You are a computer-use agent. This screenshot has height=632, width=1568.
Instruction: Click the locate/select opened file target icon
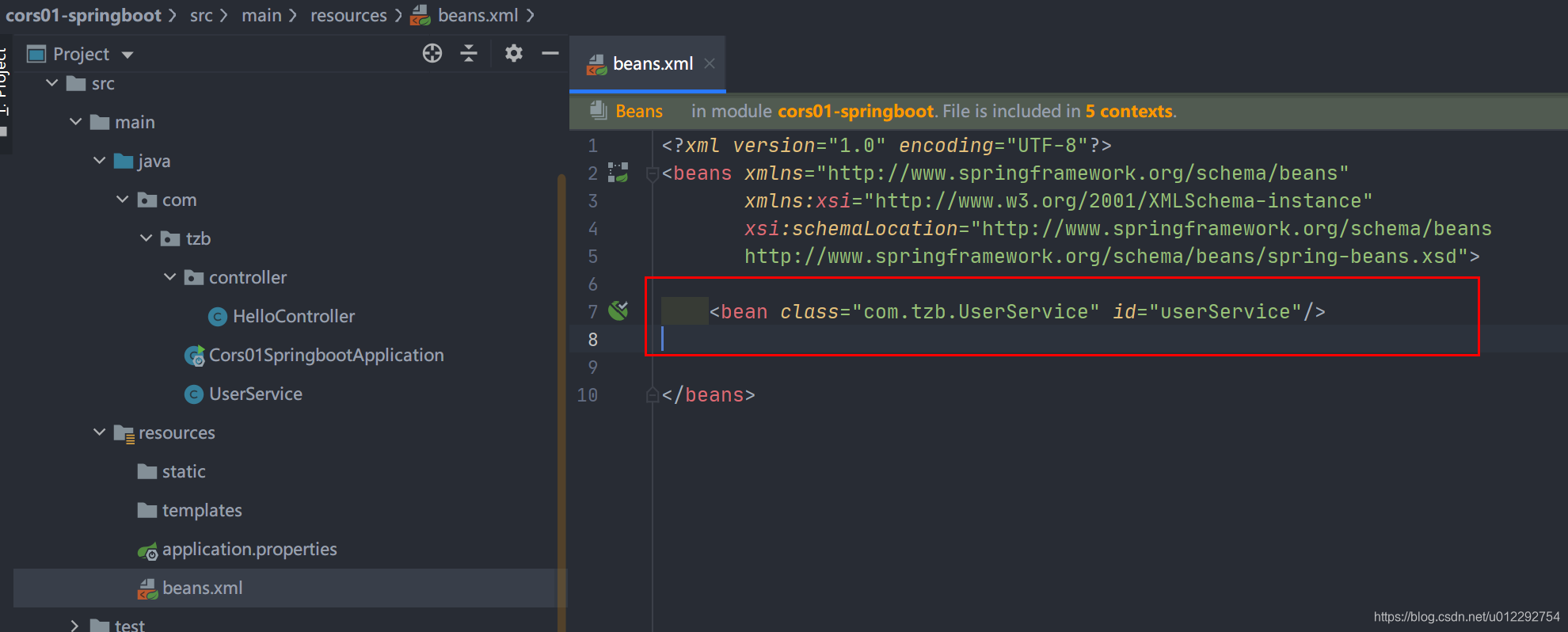pyautogui.click(x=432, y=53)
